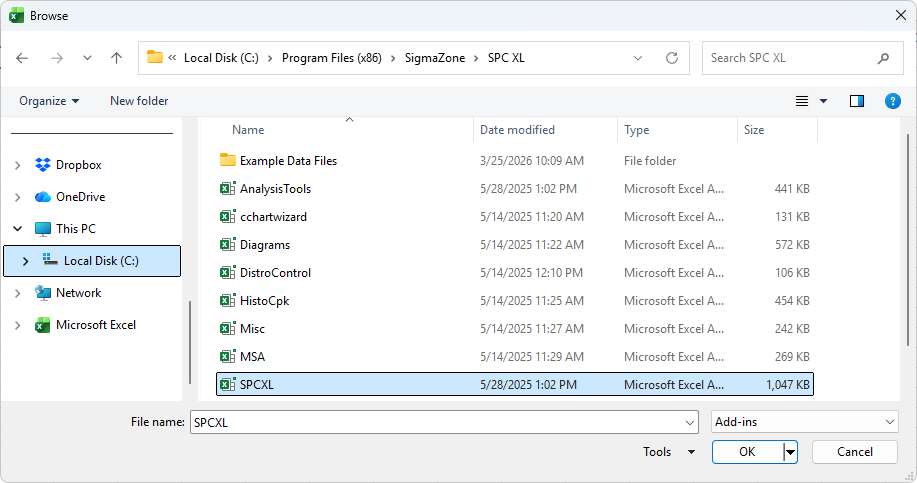Go back using the Back arrow
This screenshot has height=483, width=917.
pos(22,58)
